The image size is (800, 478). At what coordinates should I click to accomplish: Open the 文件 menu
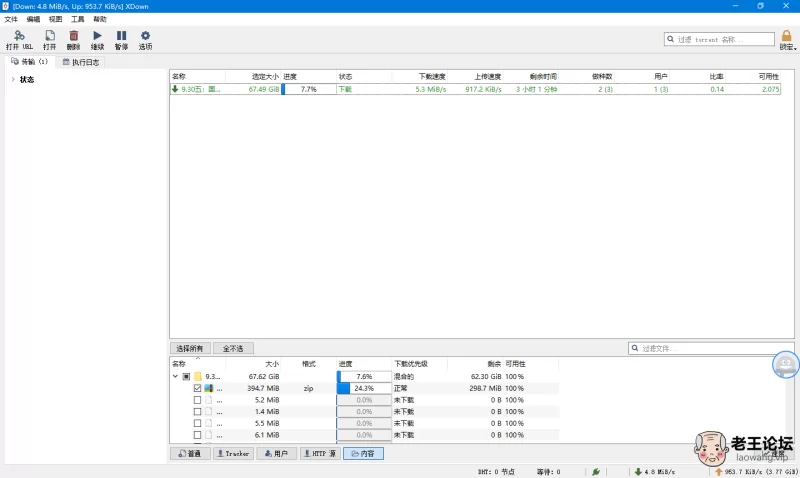point(11,19)
